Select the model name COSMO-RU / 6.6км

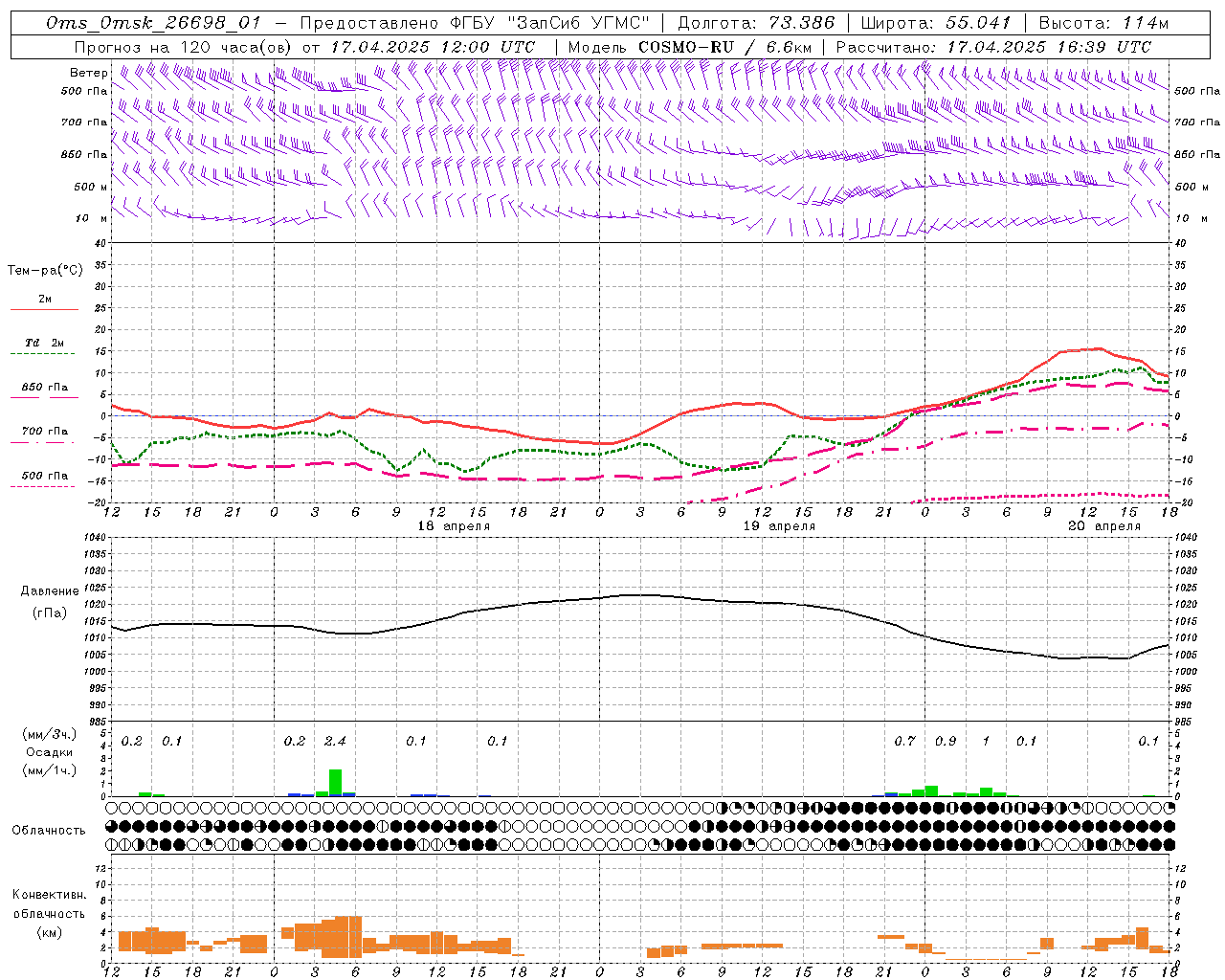(x=725, y=47)
